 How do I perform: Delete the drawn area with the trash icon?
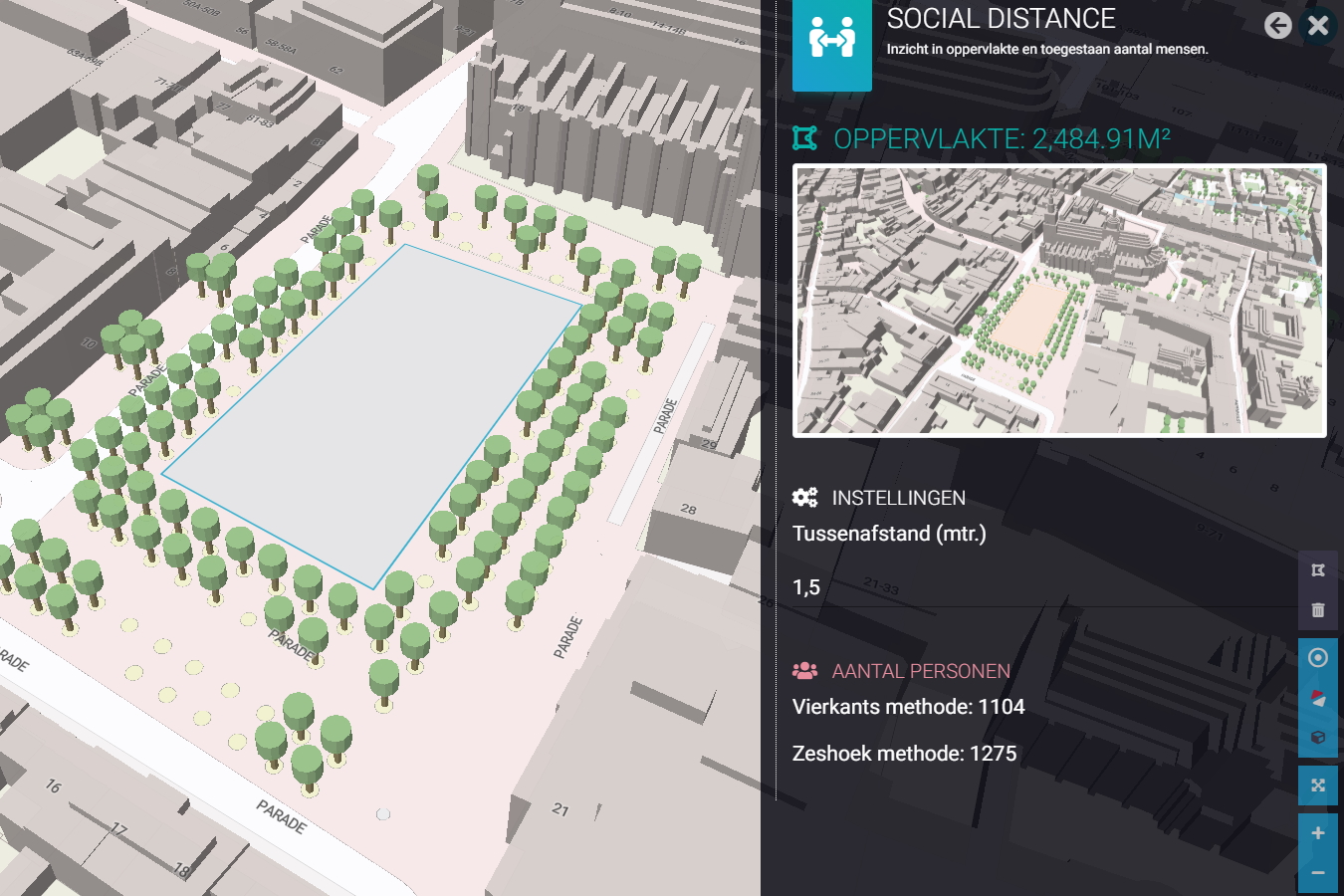tap(1318, 610)
